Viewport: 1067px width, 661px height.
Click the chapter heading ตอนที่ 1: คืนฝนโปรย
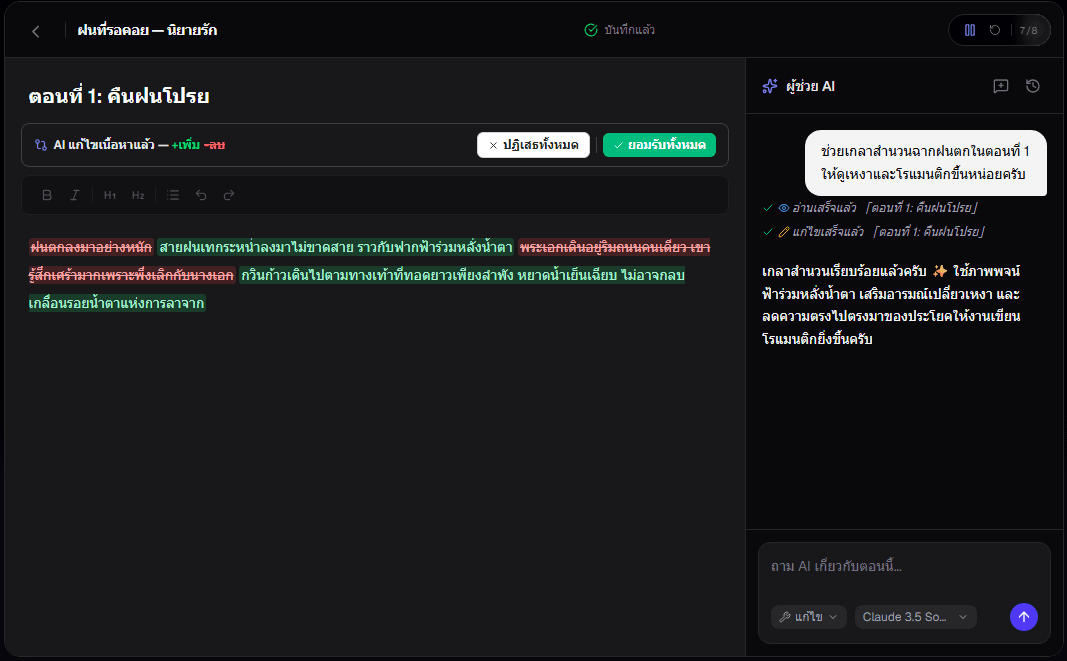118,96
